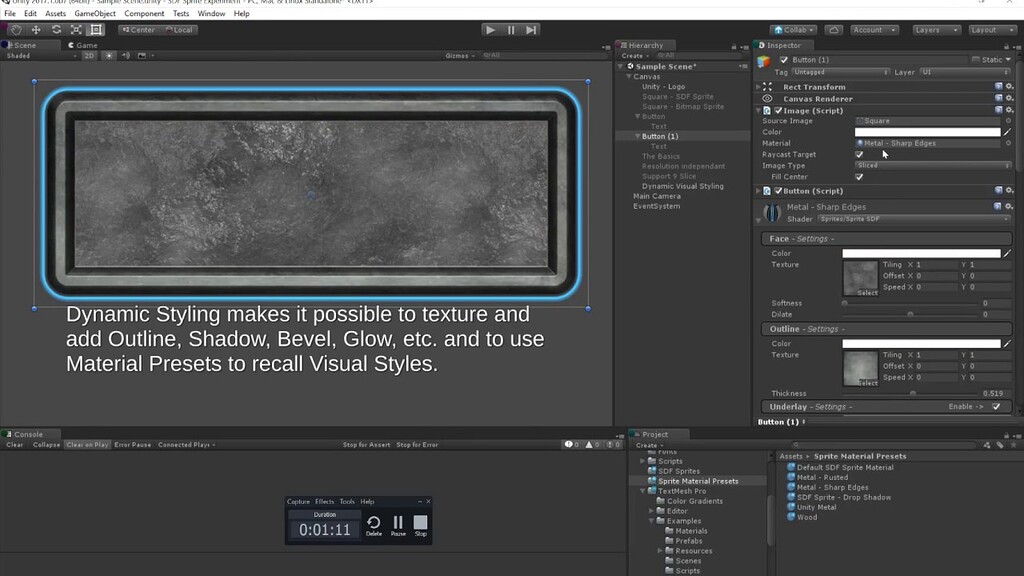Select the Rotate tool
Viewport: 1024px width, 576px height.
56,30
